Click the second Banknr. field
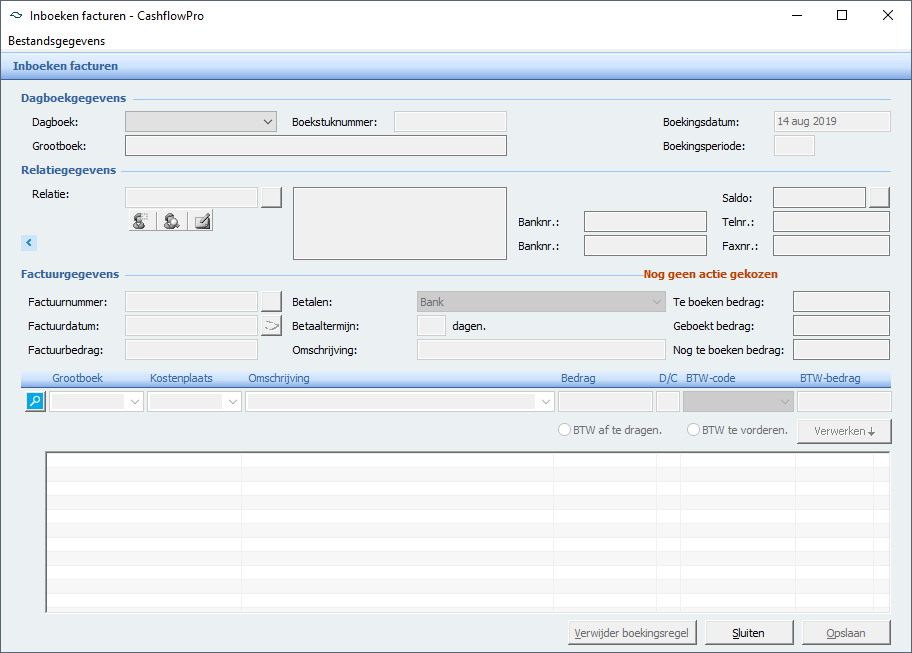 645,245
